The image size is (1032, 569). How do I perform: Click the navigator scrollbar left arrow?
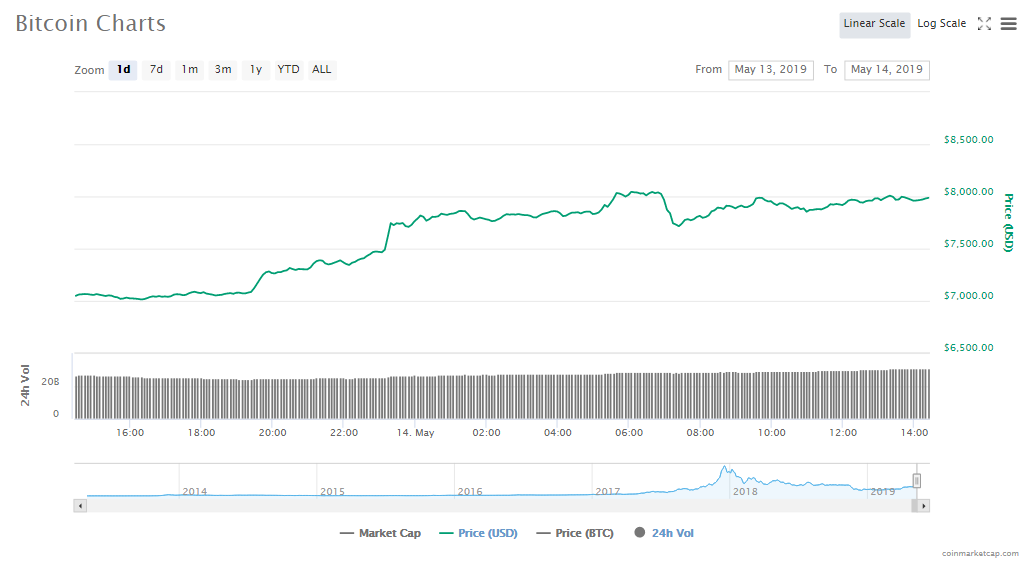79,506
